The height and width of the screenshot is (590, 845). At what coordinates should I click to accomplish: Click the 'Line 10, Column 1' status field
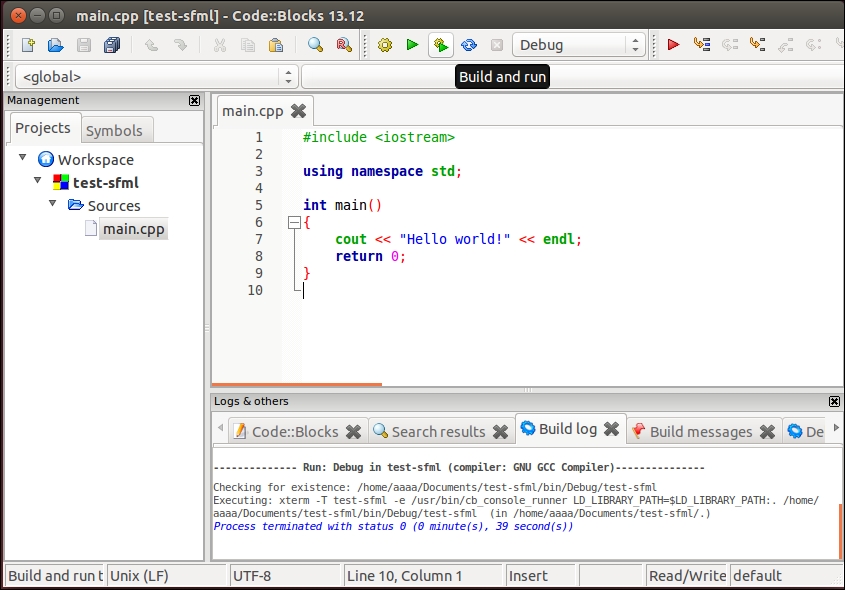[423, 576]
